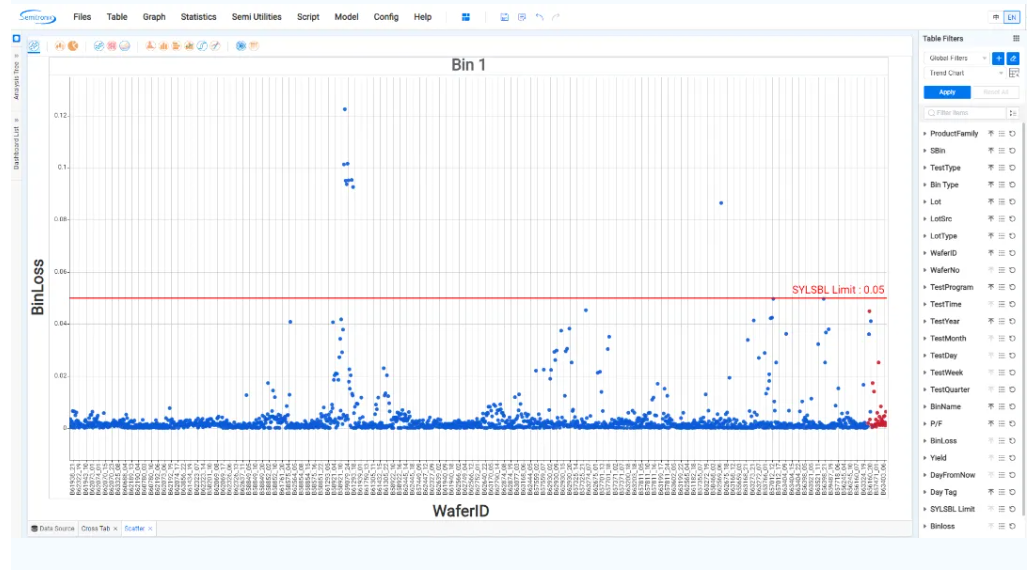
Task: Click the pin-to-top icon beside Lot
Action: pos(991,202)
